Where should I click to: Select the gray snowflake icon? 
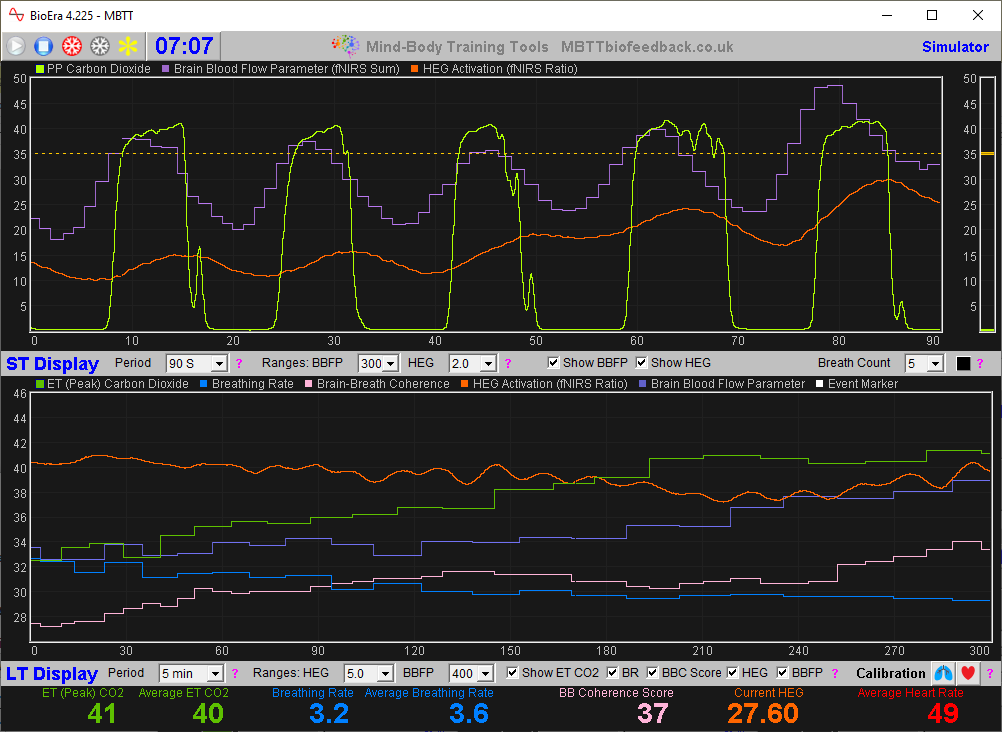tap(98, 45)
